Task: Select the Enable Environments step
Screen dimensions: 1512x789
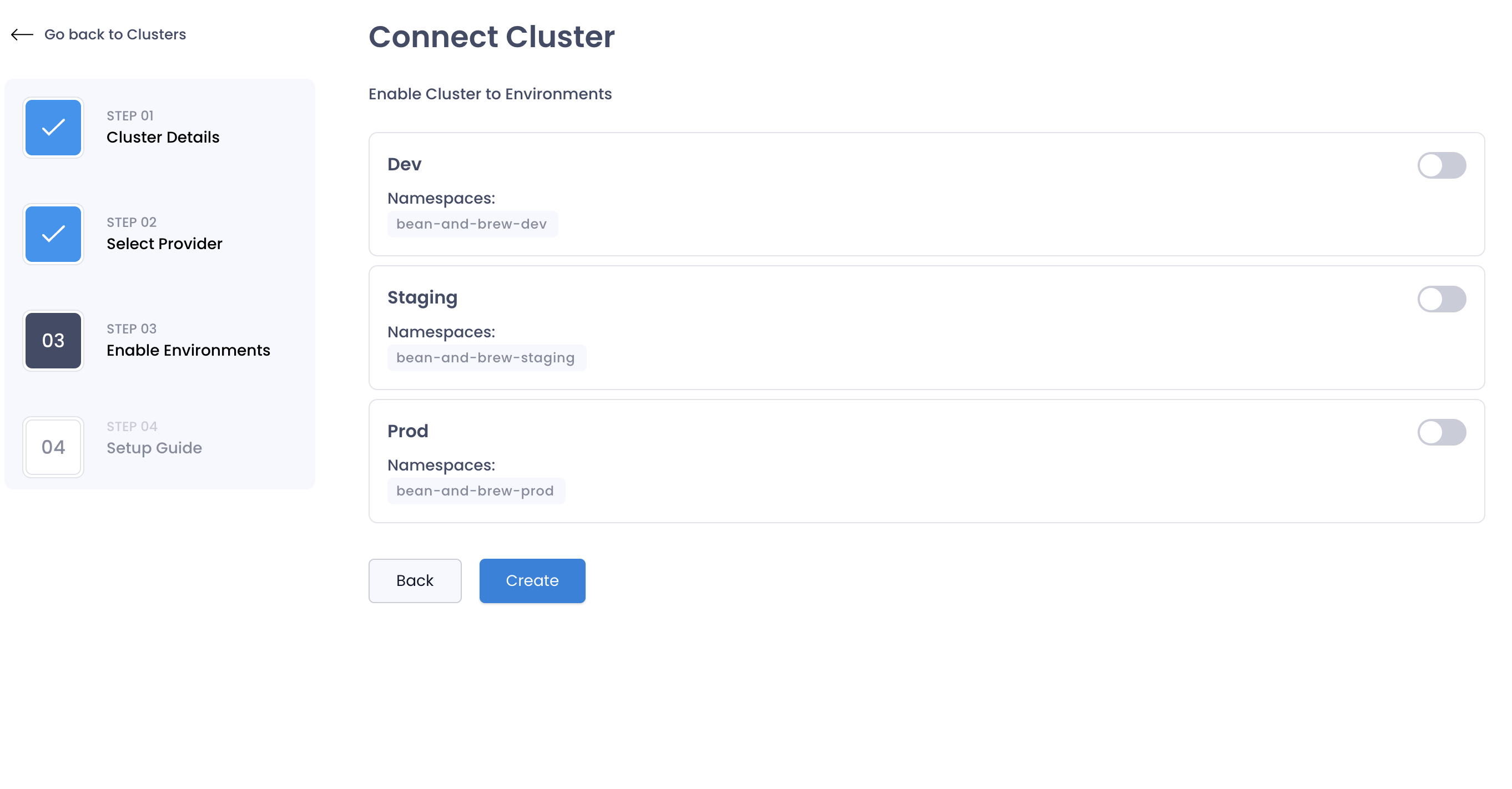Action: [x=188, y=350]
